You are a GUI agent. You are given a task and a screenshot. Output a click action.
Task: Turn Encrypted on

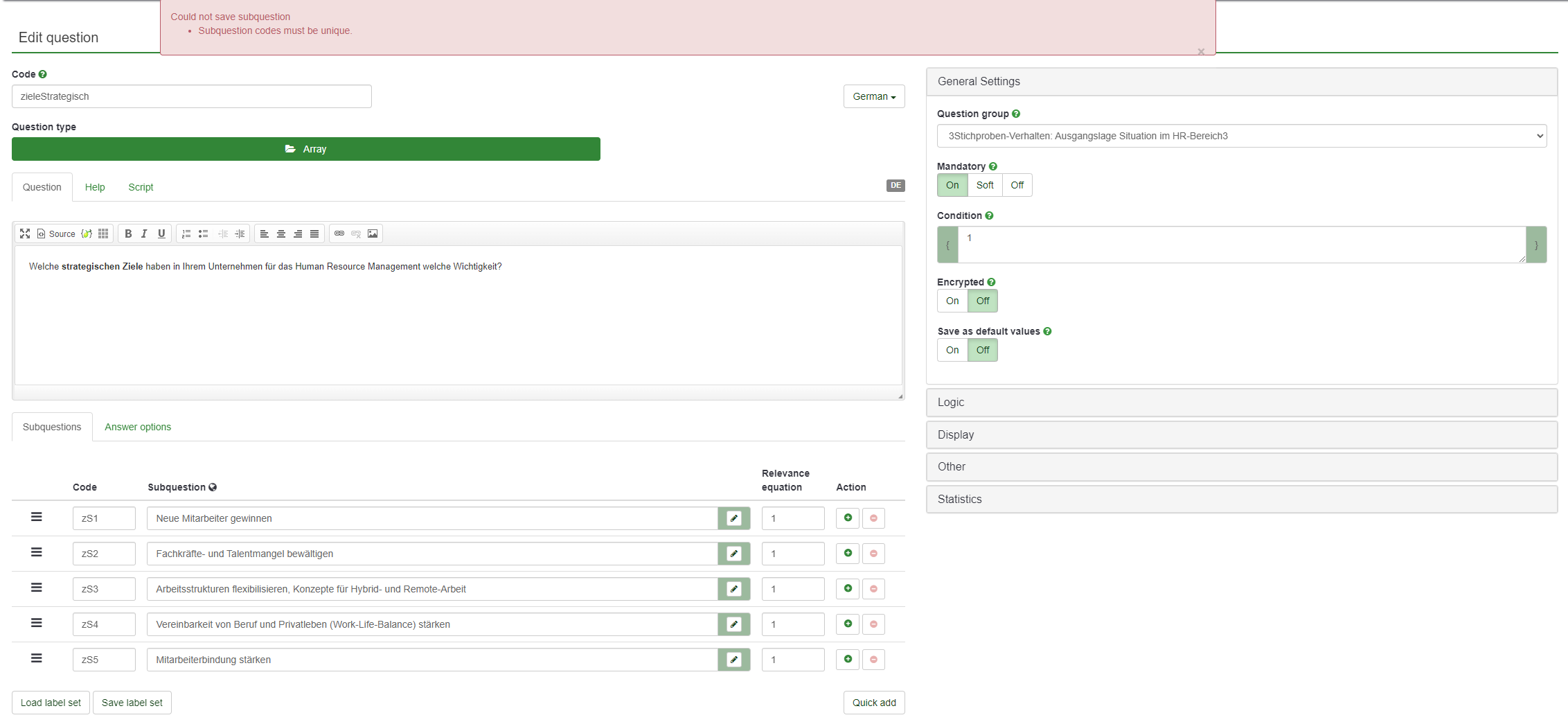(952, 301)
